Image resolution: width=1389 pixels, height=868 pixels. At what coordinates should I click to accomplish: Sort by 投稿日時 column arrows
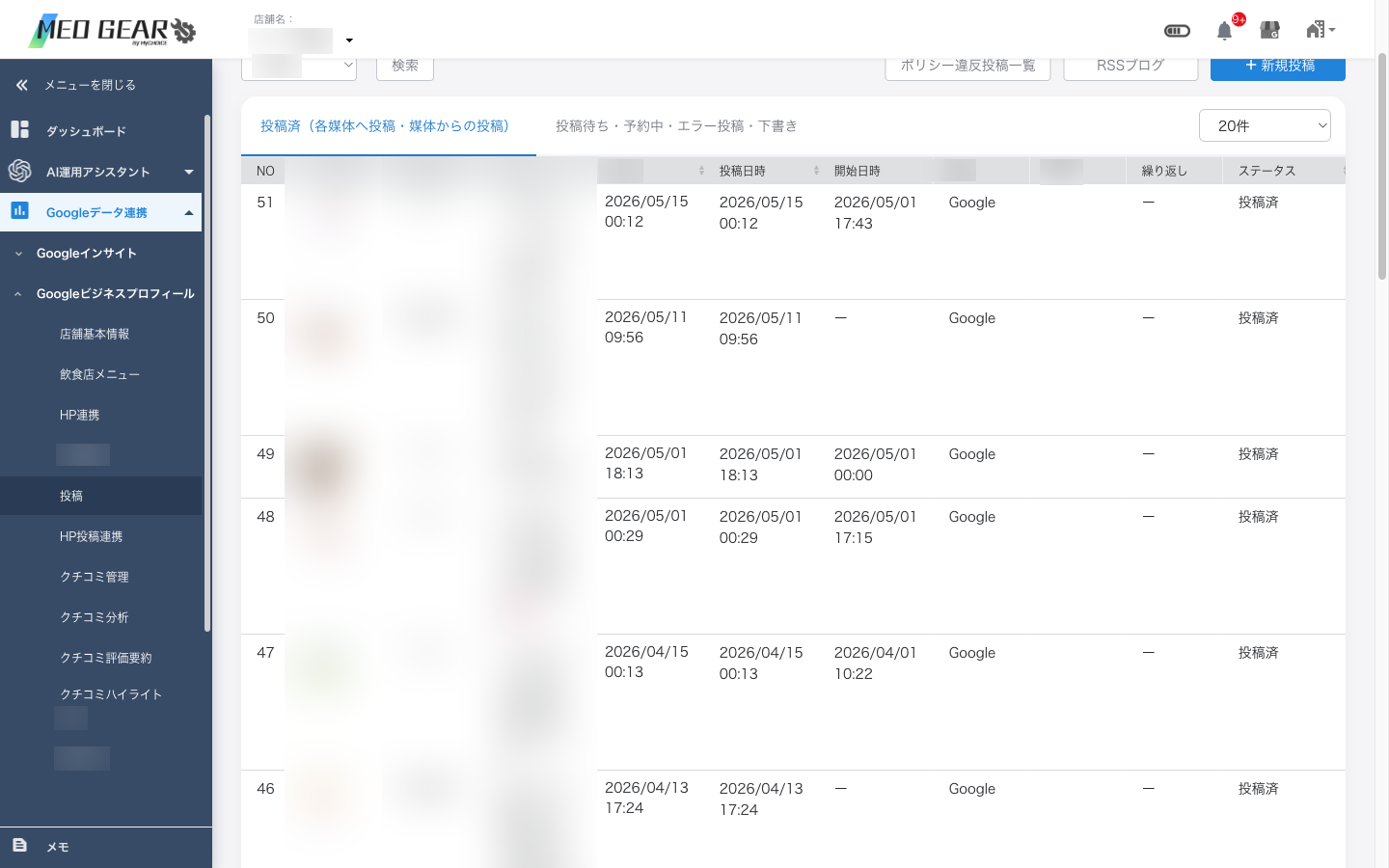pyautogui.click(x=816, y=171)
